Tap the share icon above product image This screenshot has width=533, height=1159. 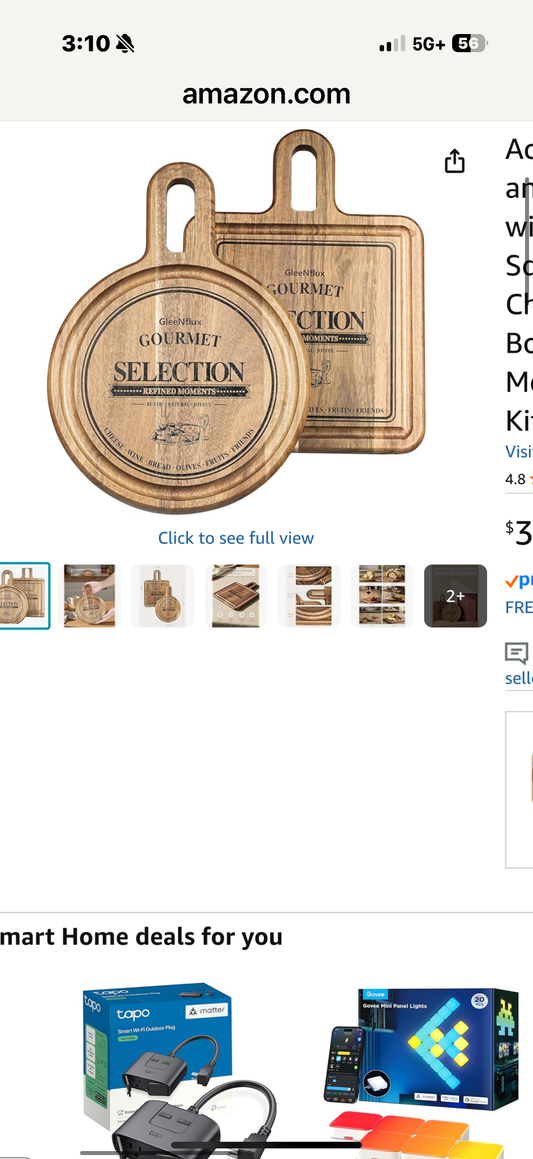[455, 160]
